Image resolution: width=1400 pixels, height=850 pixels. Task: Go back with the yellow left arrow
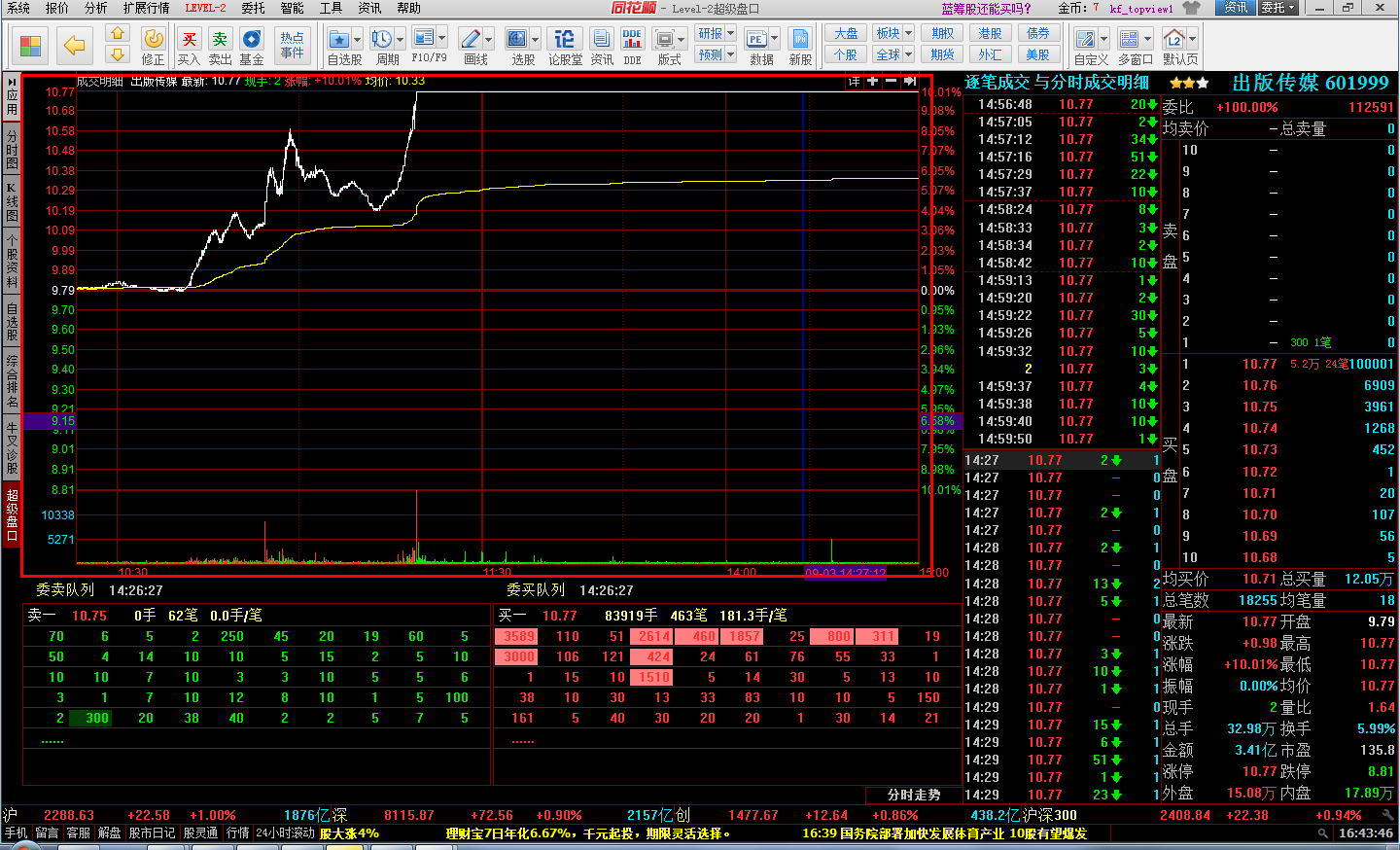click(x=74, y=45)
